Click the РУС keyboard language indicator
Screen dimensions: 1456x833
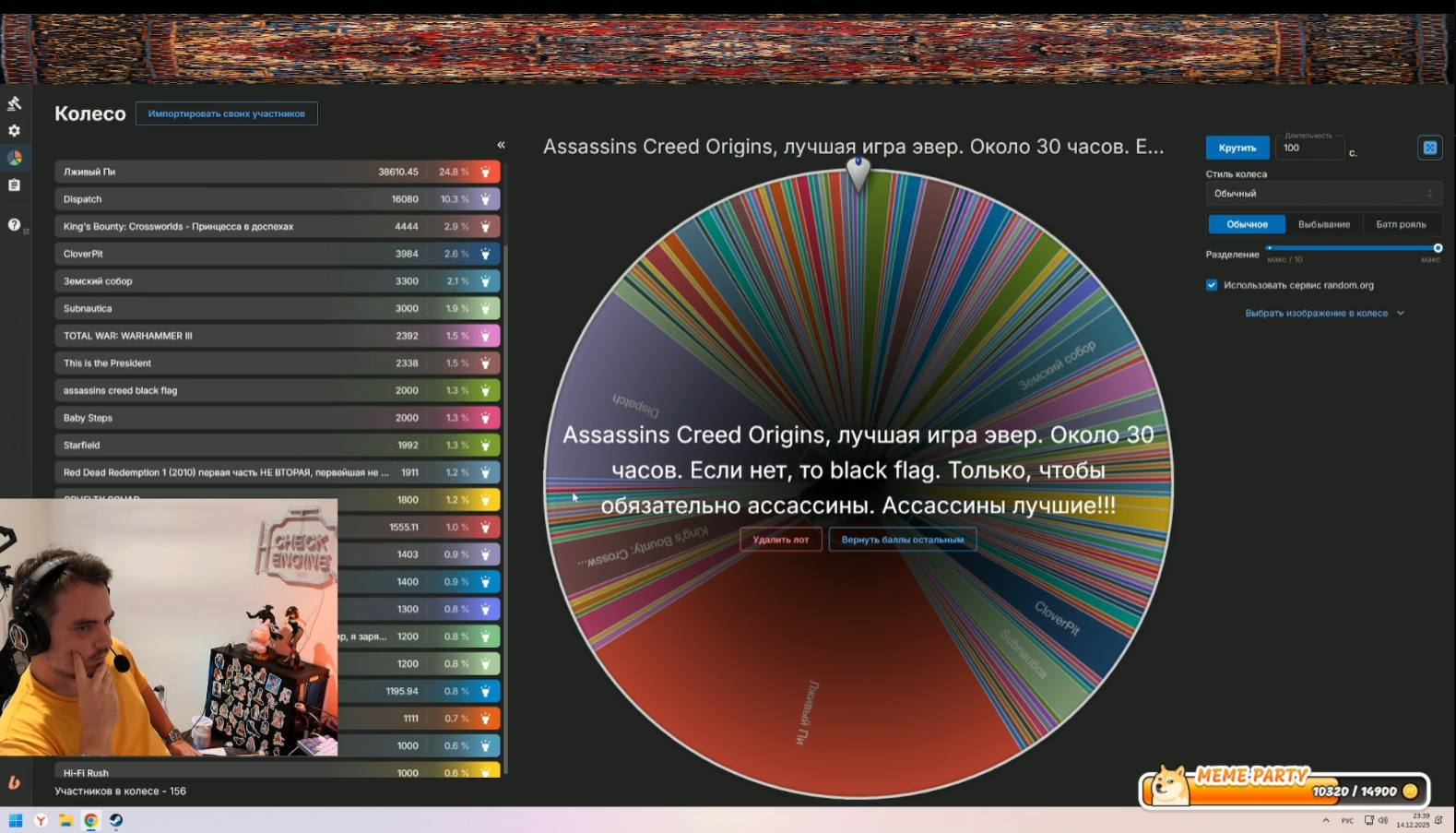(x=1347, y=820)
